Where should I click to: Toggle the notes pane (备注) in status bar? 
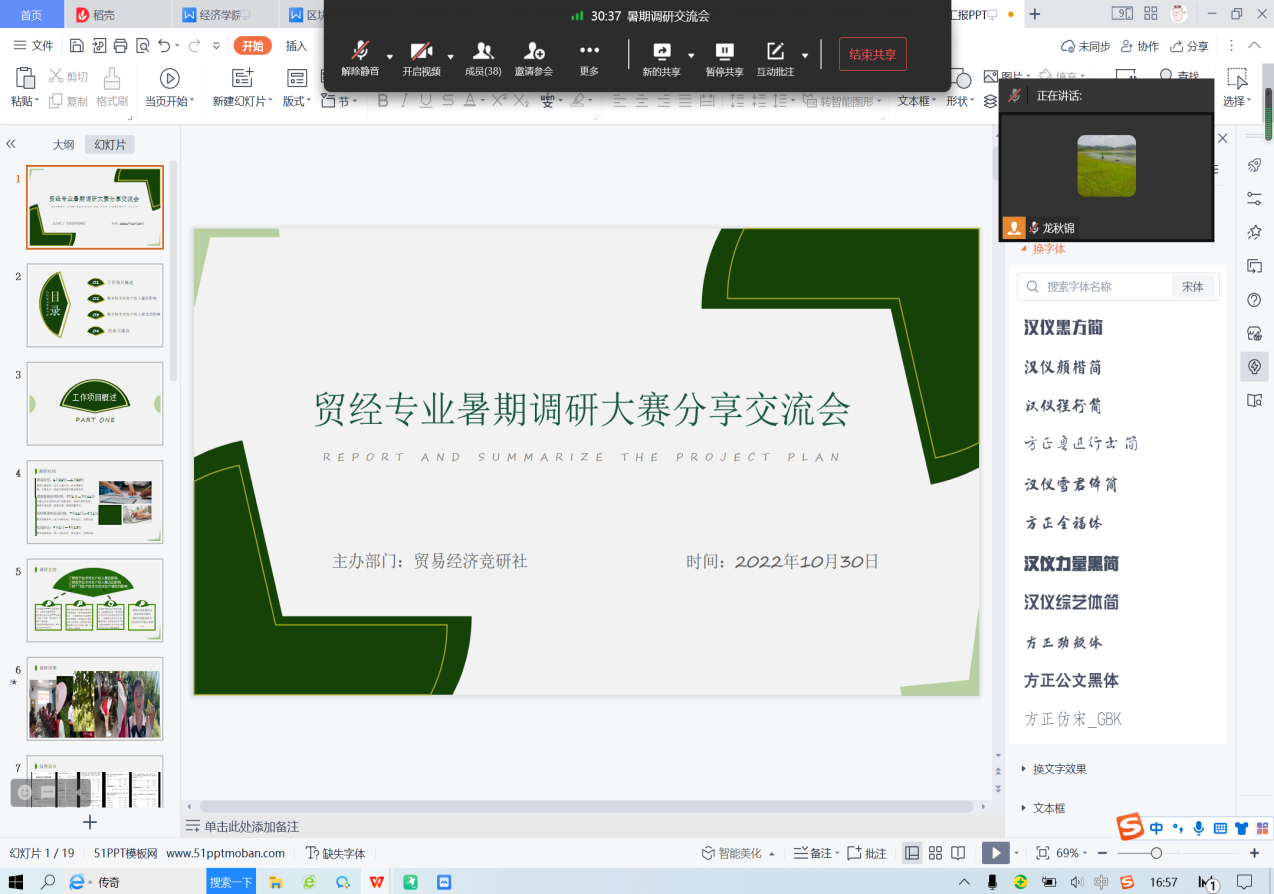pyautogui.click(x=812, y=853)
